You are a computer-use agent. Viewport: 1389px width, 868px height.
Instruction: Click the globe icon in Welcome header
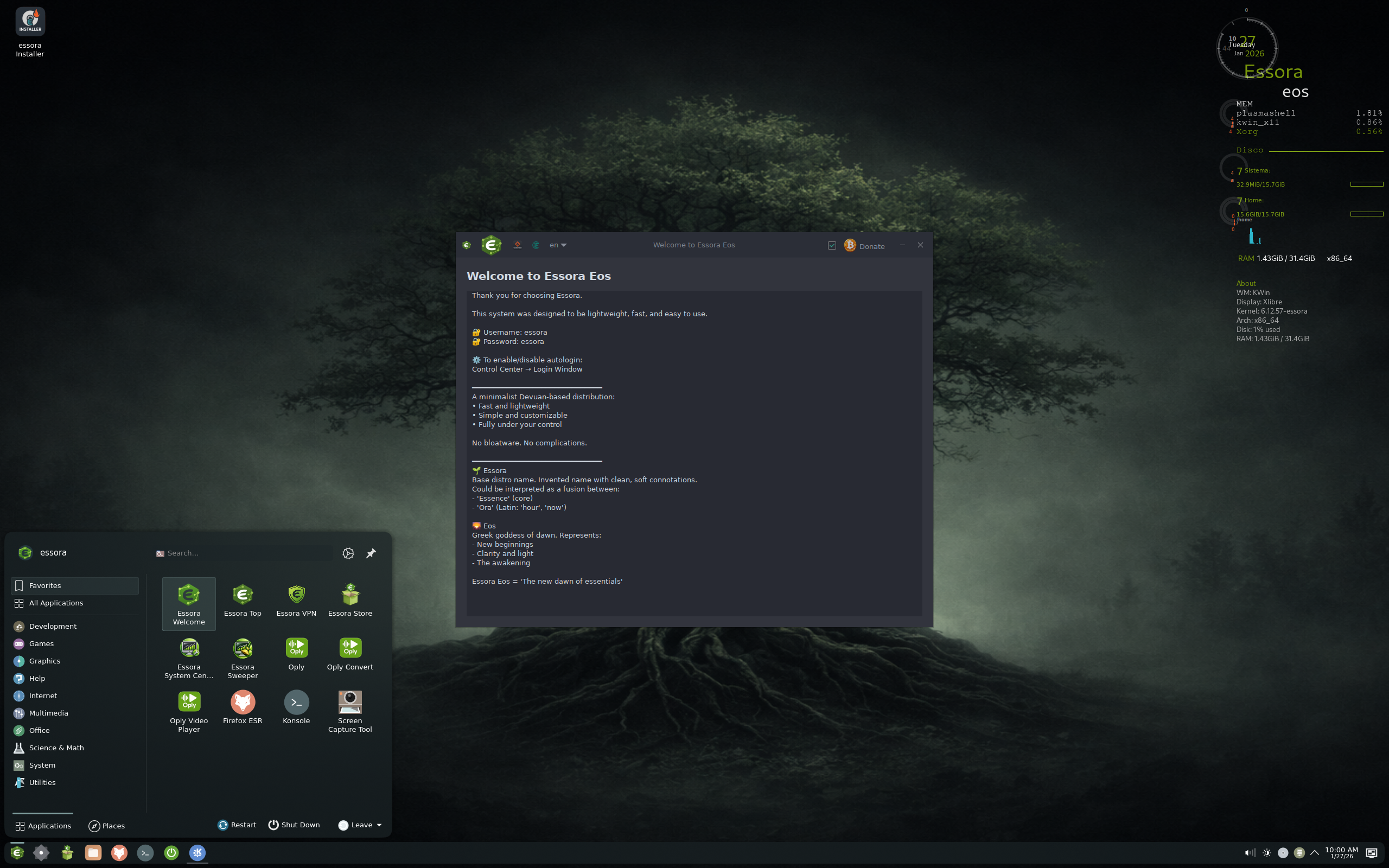536,245
